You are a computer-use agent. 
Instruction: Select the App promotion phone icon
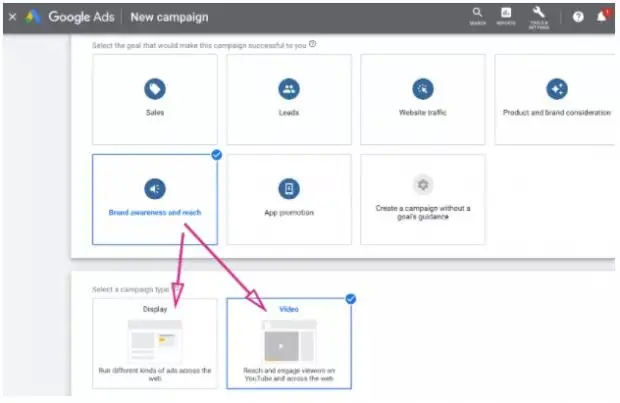[x=289, y=188]
